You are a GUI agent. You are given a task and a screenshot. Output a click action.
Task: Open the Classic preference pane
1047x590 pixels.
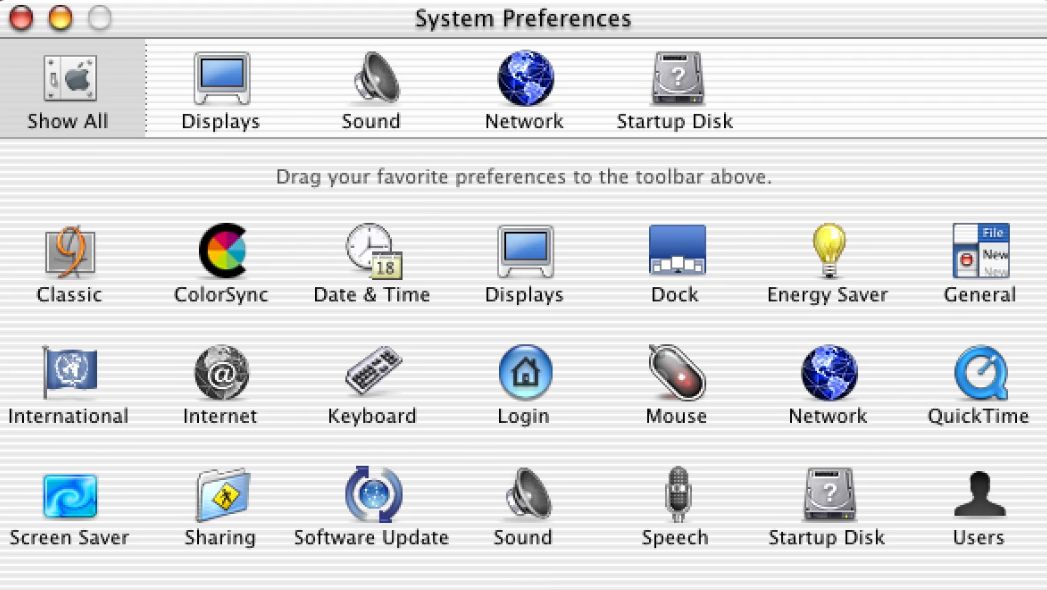click(69, 252)
